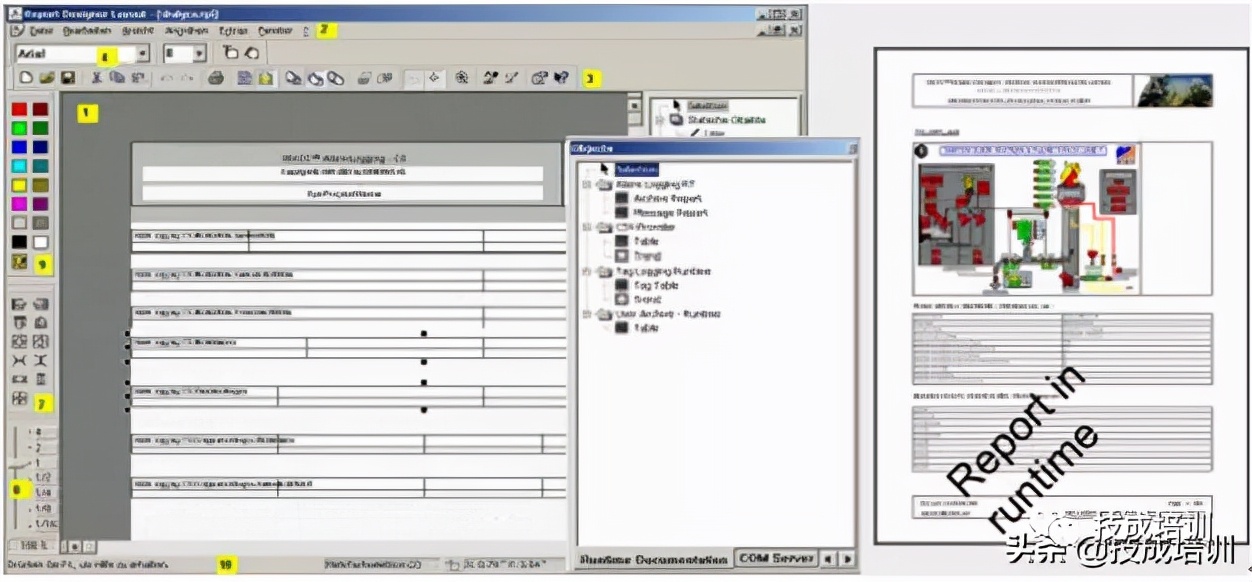
Task: Select the yellow color swatch
Action: tap(19, 185)
